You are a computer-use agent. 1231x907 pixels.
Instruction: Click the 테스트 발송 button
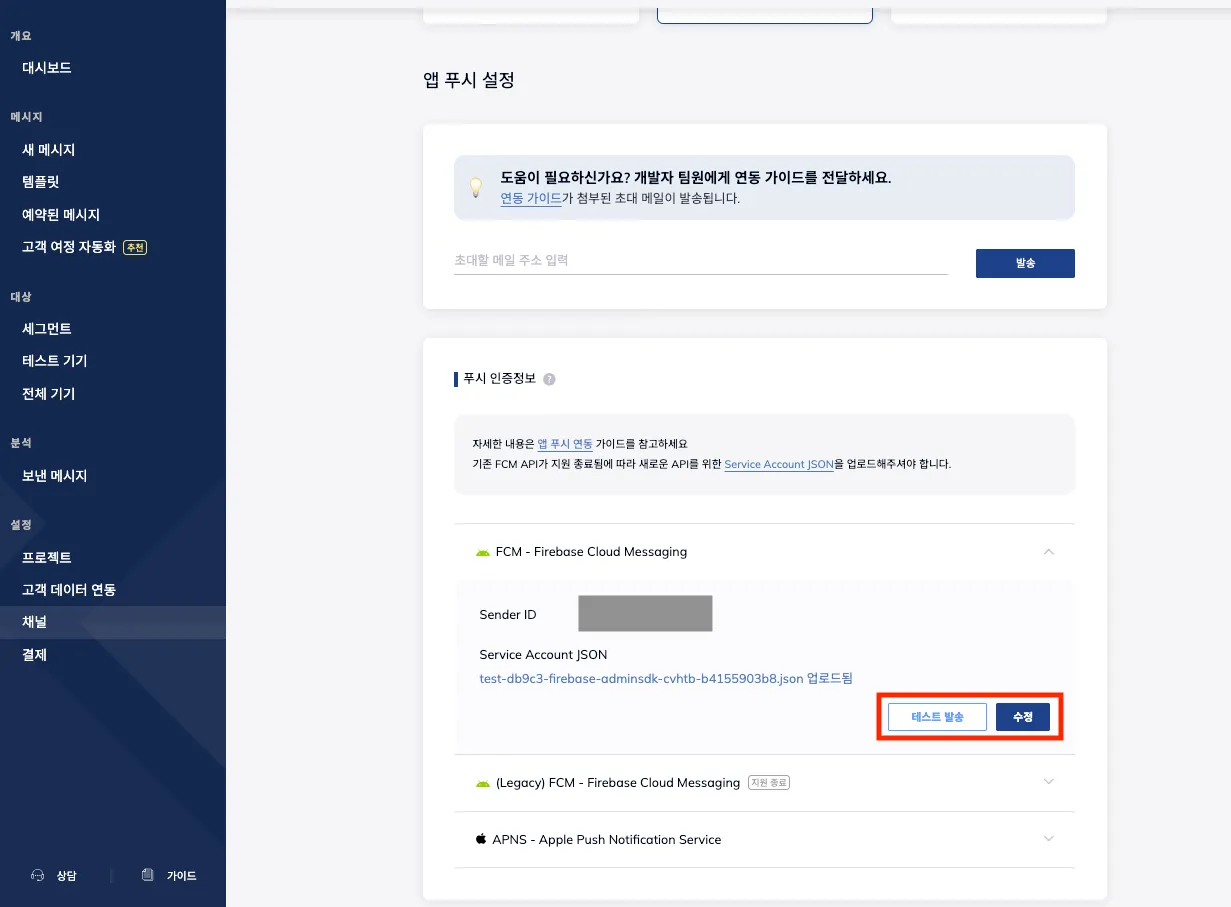coord(937,717)
